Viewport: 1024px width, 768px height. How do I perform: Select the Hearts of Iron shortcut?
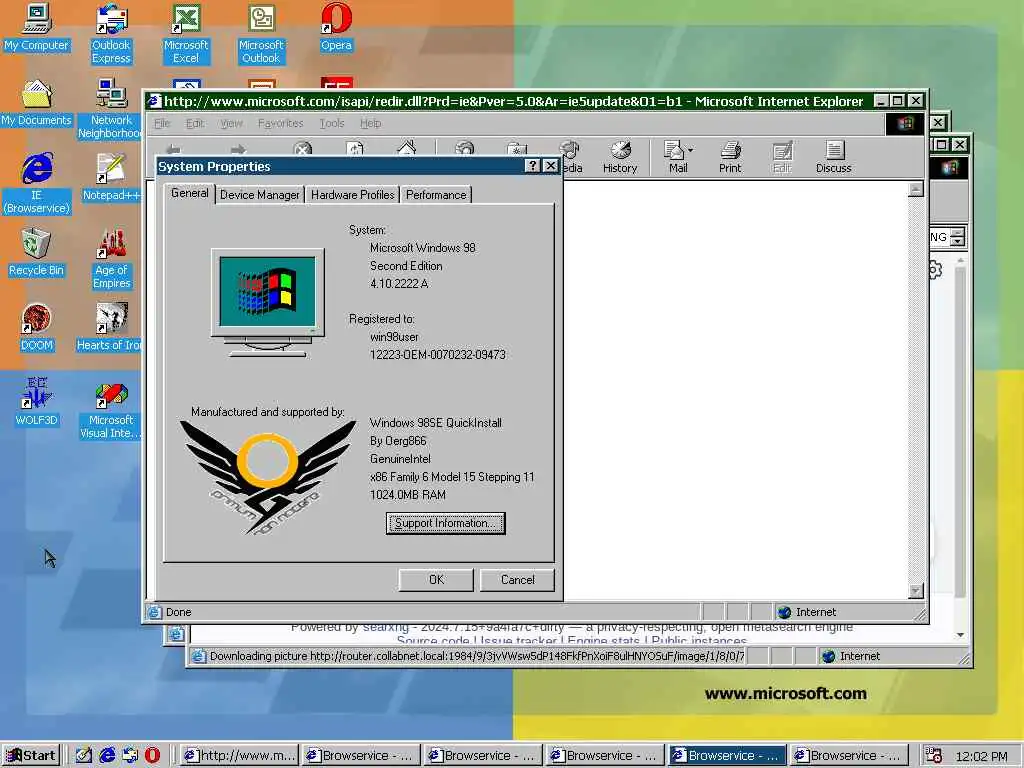[x=109, y=328]
